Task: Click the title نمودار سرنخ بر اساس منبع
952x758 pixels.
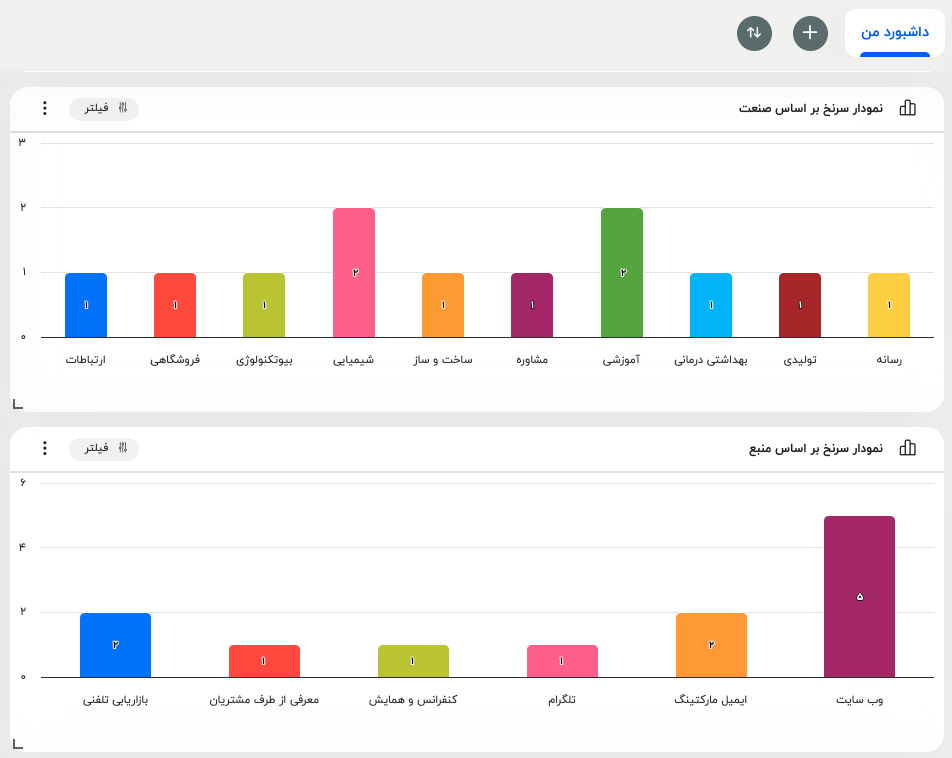Action: click(815, 448)
